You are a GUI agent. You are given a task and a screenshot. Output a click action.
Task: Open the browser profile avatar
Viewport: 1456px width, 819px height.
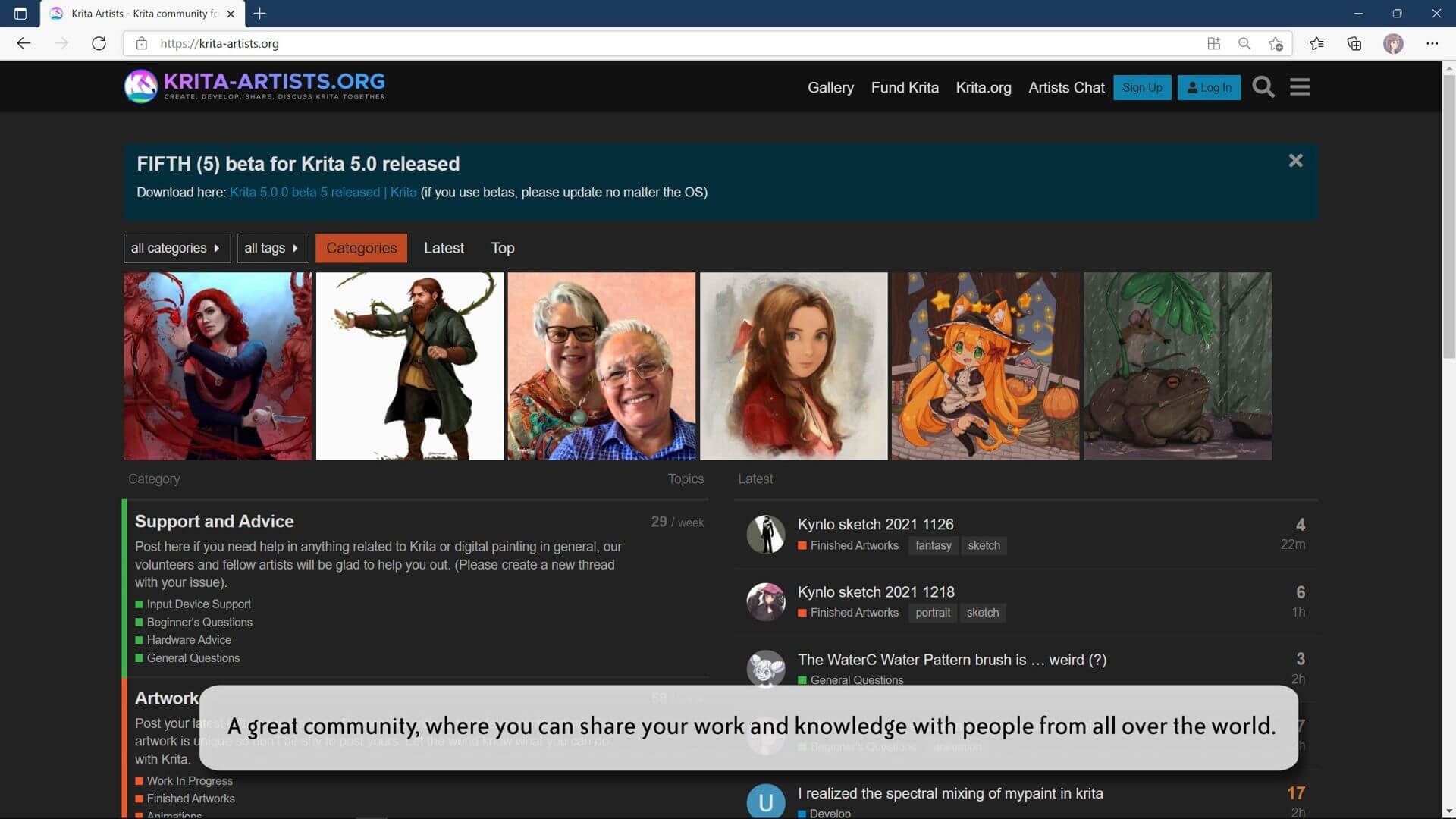[1393, 43]
